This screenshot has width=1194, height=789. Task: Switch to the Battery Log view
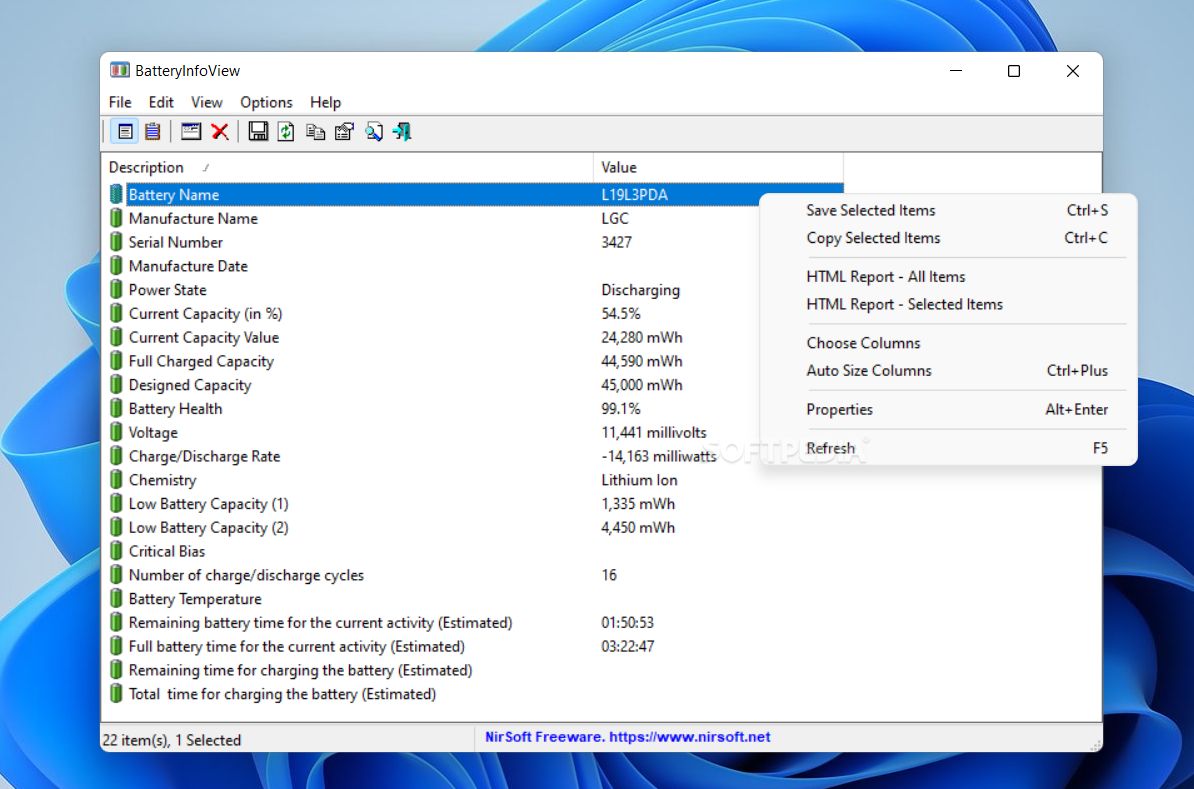click(x=152, y=131)
